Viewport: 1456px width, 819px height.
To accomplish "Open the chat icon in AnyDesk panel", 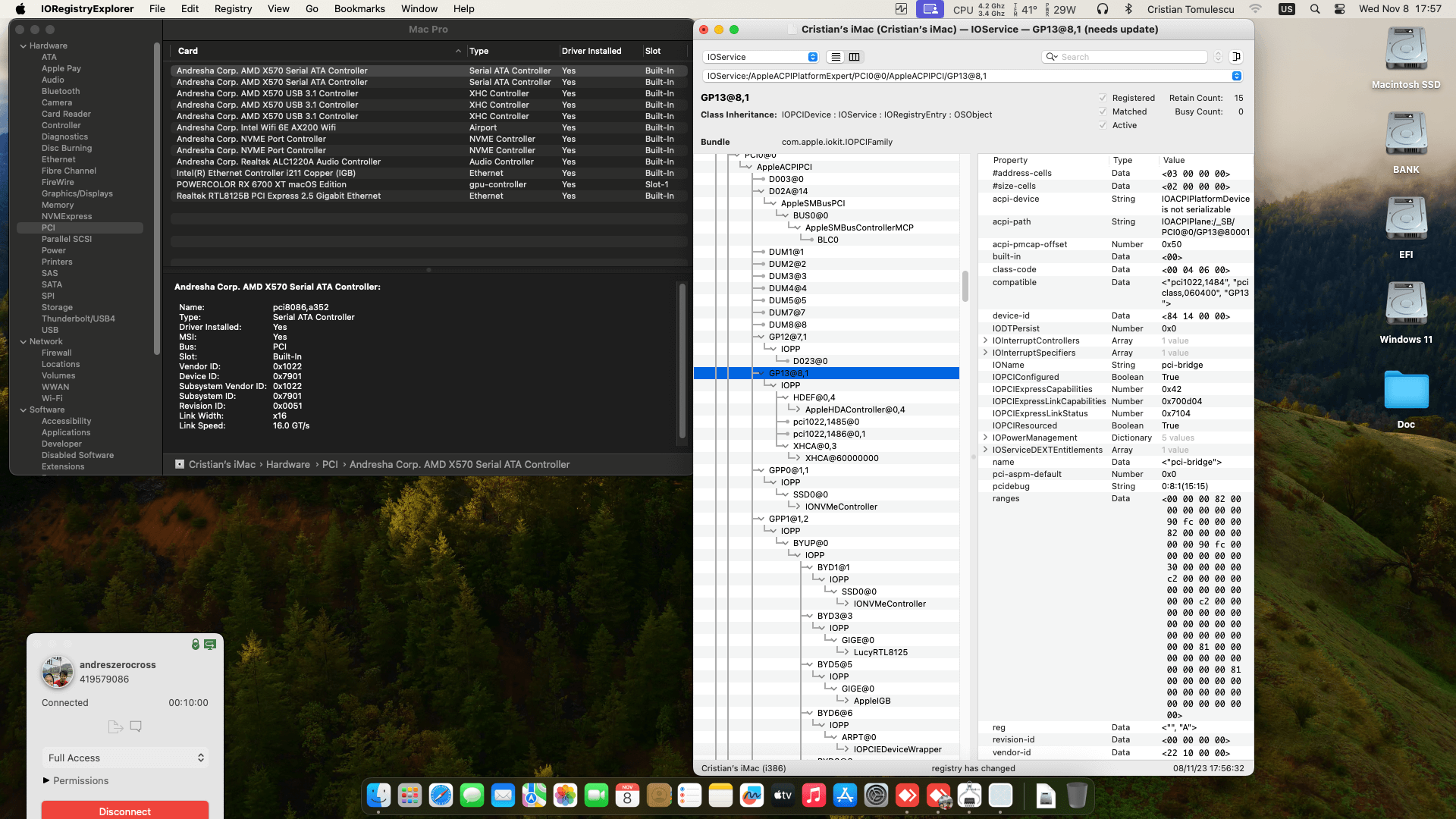I will click(136, 726).
